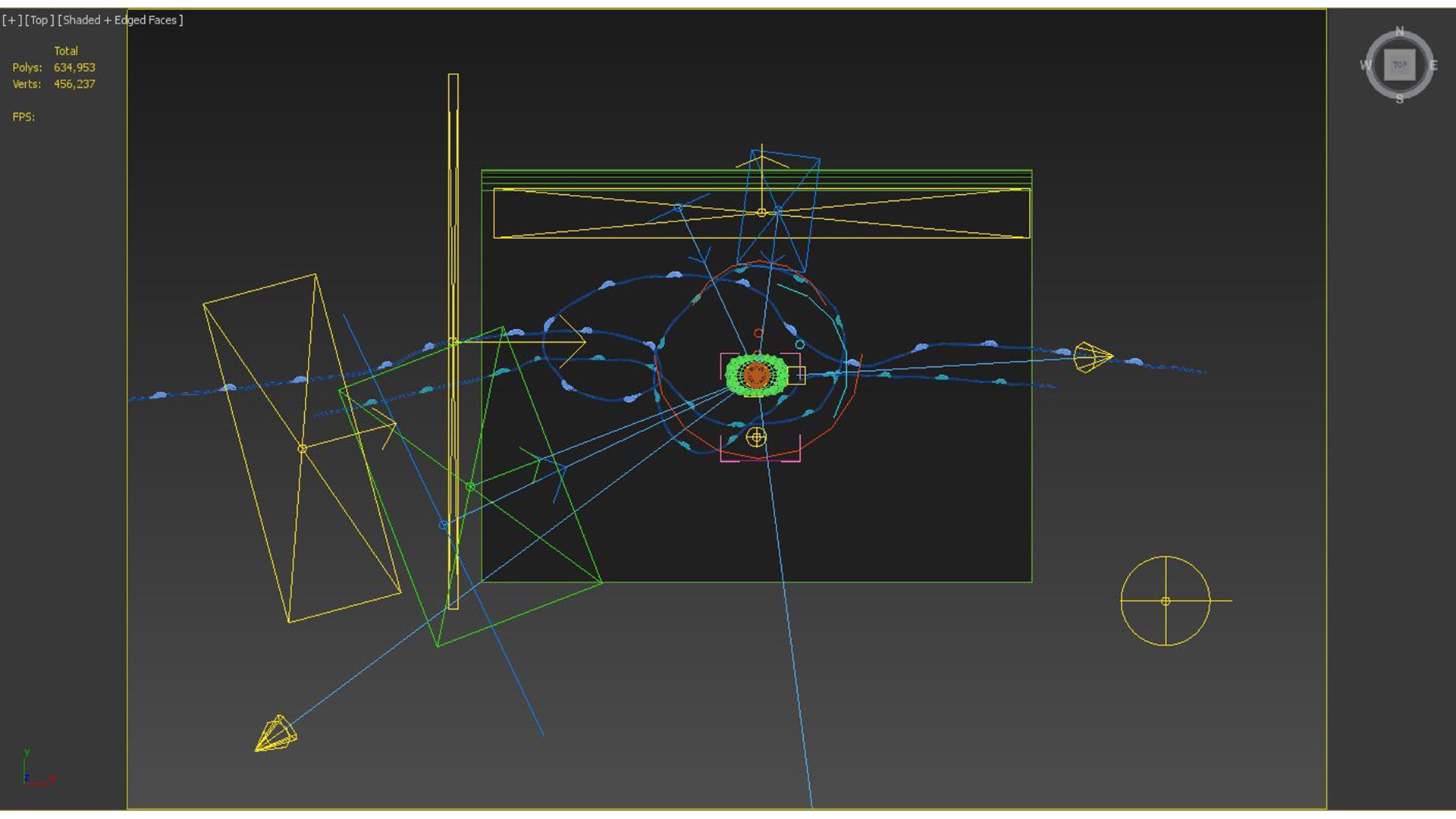
Task: Open the [+] viewport general menu
Action: pos(11,20)
